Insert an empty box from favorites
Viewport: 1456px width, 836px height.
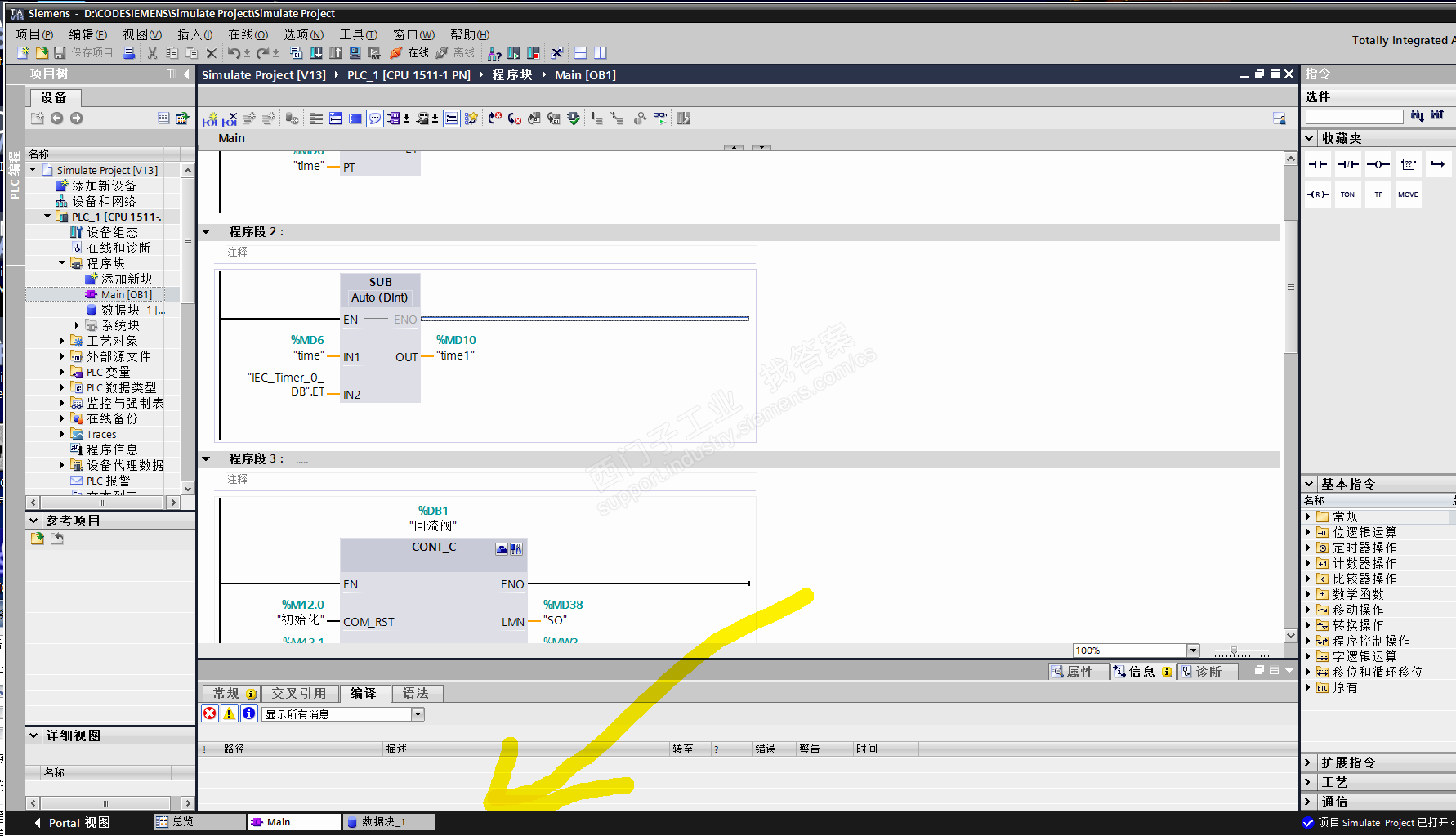[1409, 164]
